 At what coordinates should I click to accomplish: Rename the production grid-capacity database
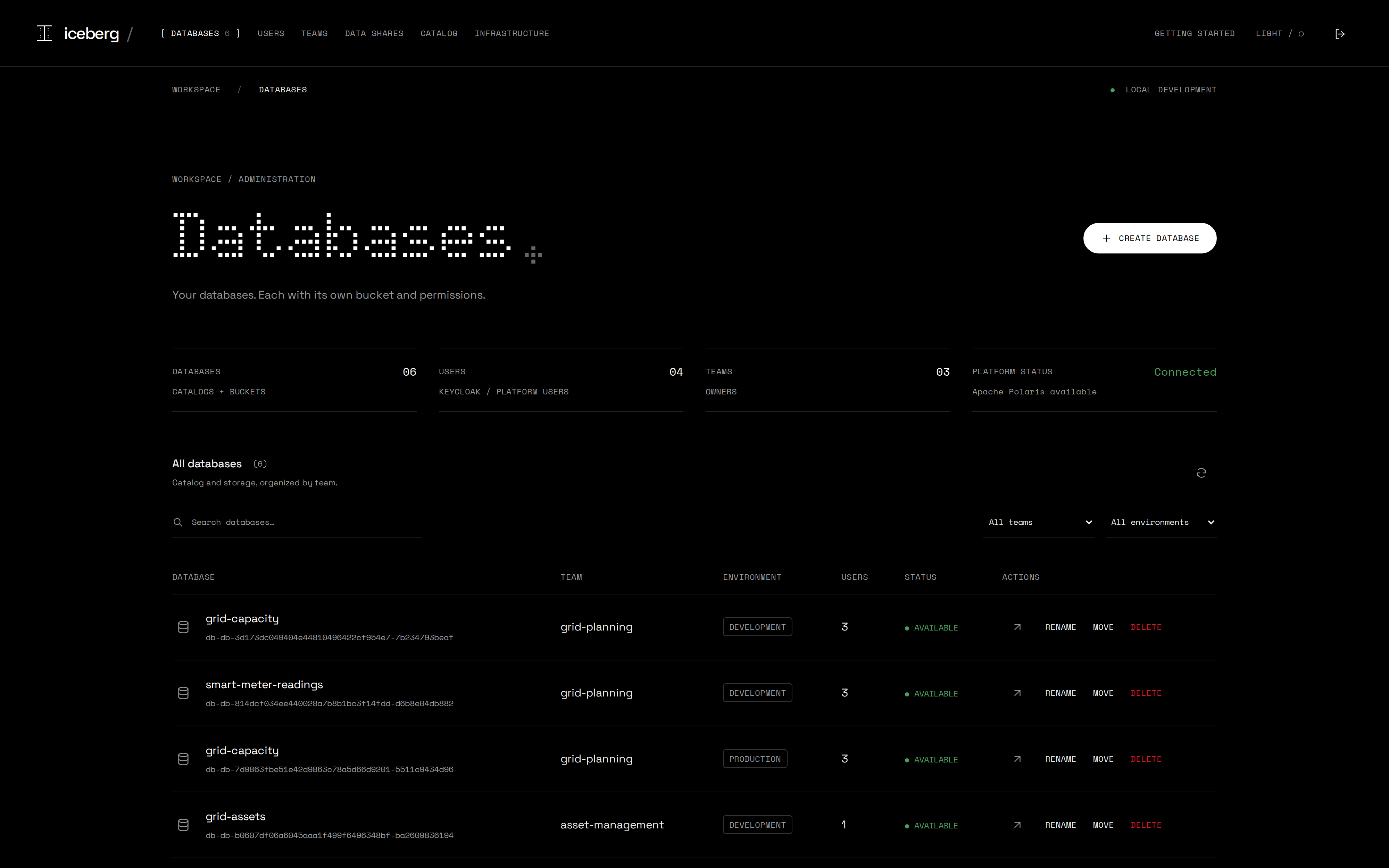1061,759
